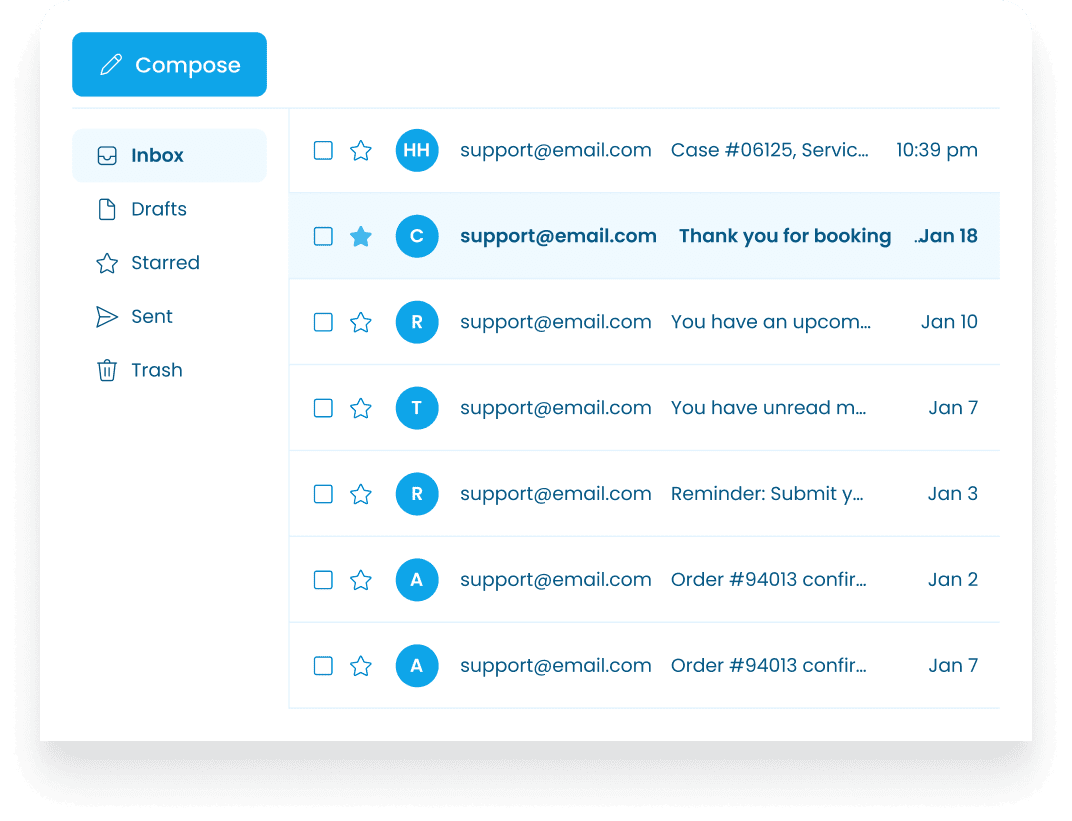This screenshot has height=821, width=1072.
Task: Click the HH sender avatar
Action: (417, 151)
